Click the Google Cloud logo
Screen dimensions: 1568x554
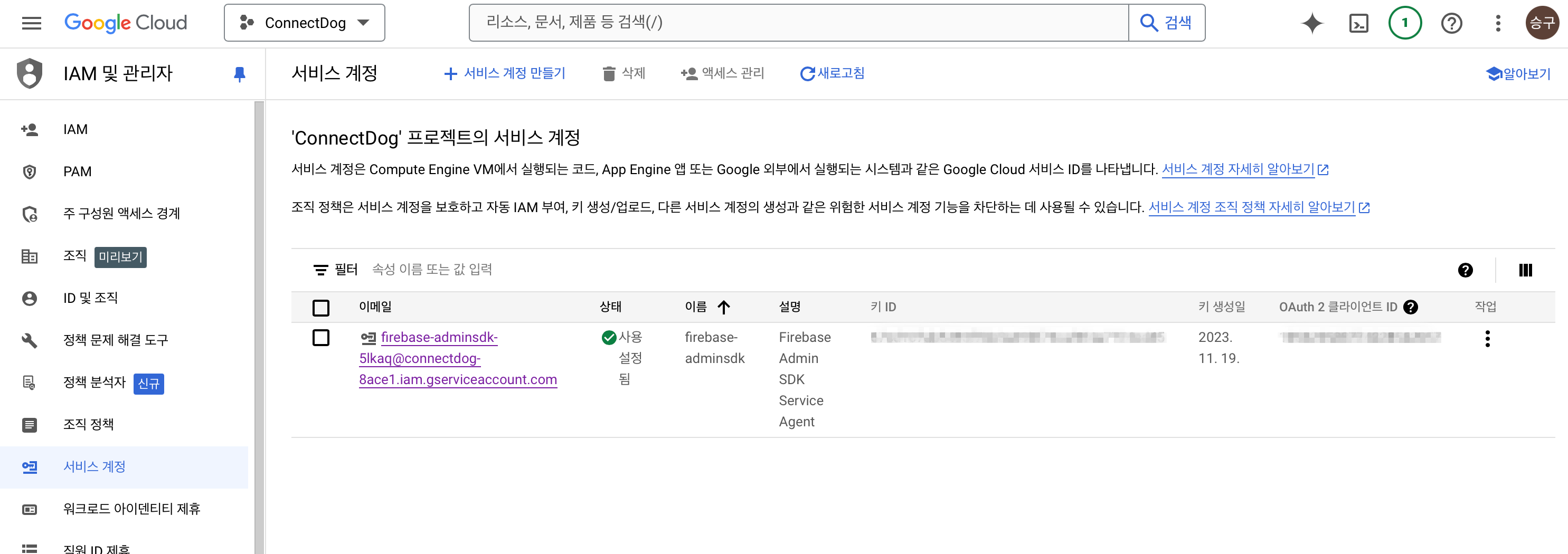click(126, 23)
